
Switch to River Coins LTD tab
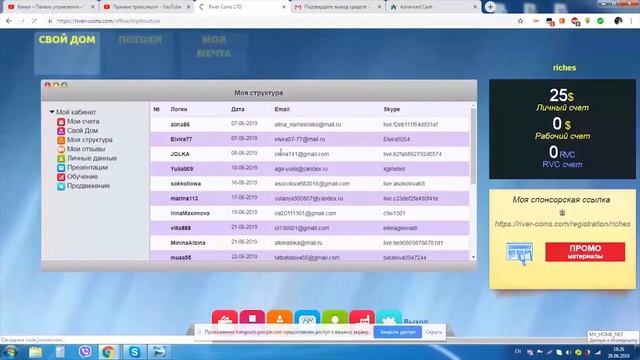(x=242, y=7)
